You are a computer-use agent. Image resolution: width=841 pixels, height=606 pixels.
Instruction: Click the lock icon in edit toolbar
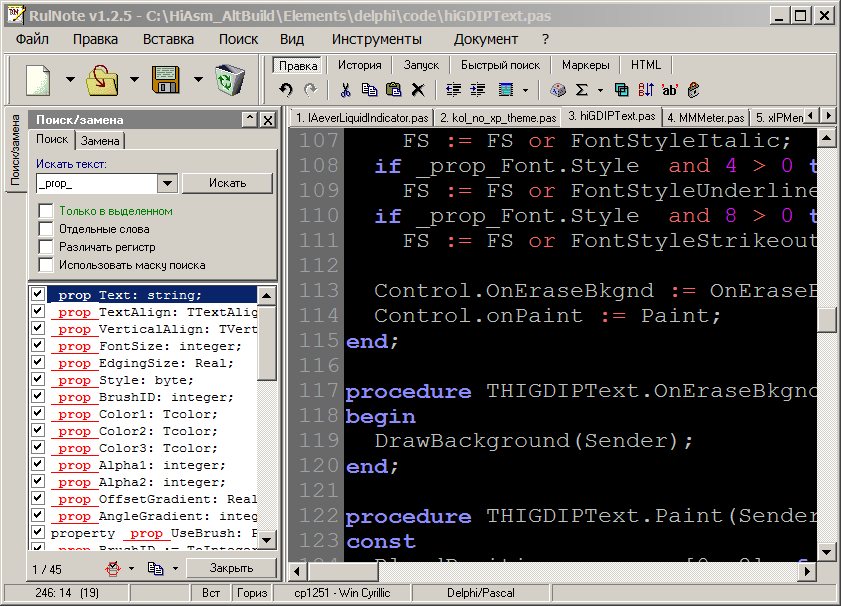pos(694,90)
